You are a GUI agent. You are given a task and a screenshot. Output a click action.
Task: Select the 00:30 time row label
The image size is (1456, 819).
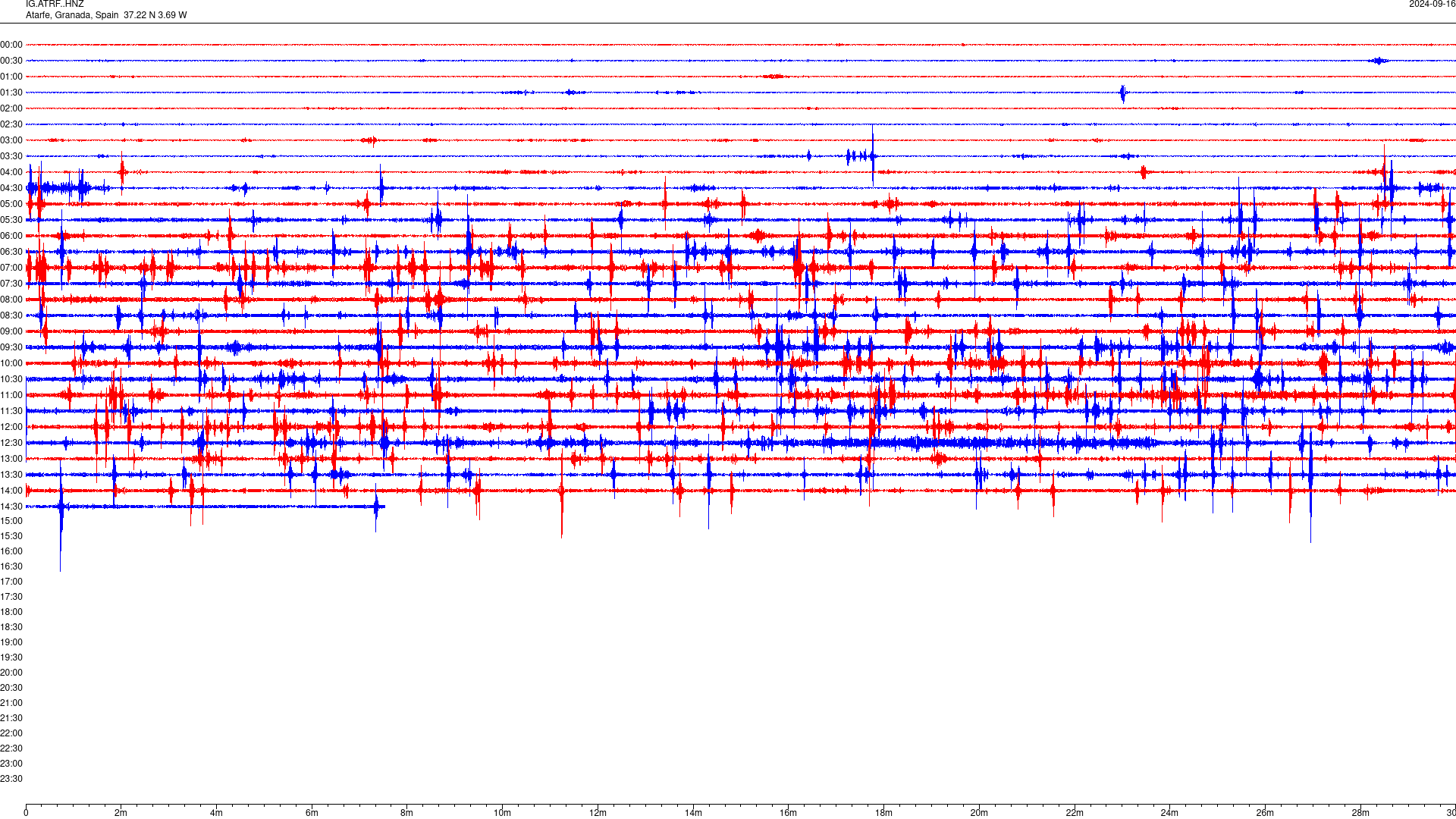click(x=11, y=61)
